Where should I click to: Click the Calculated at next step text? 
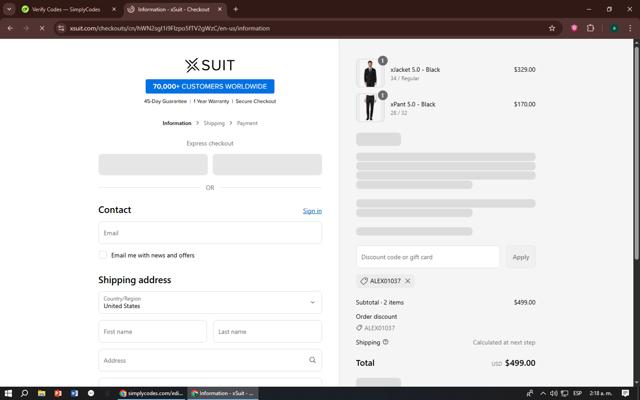(x=504, y=342)
